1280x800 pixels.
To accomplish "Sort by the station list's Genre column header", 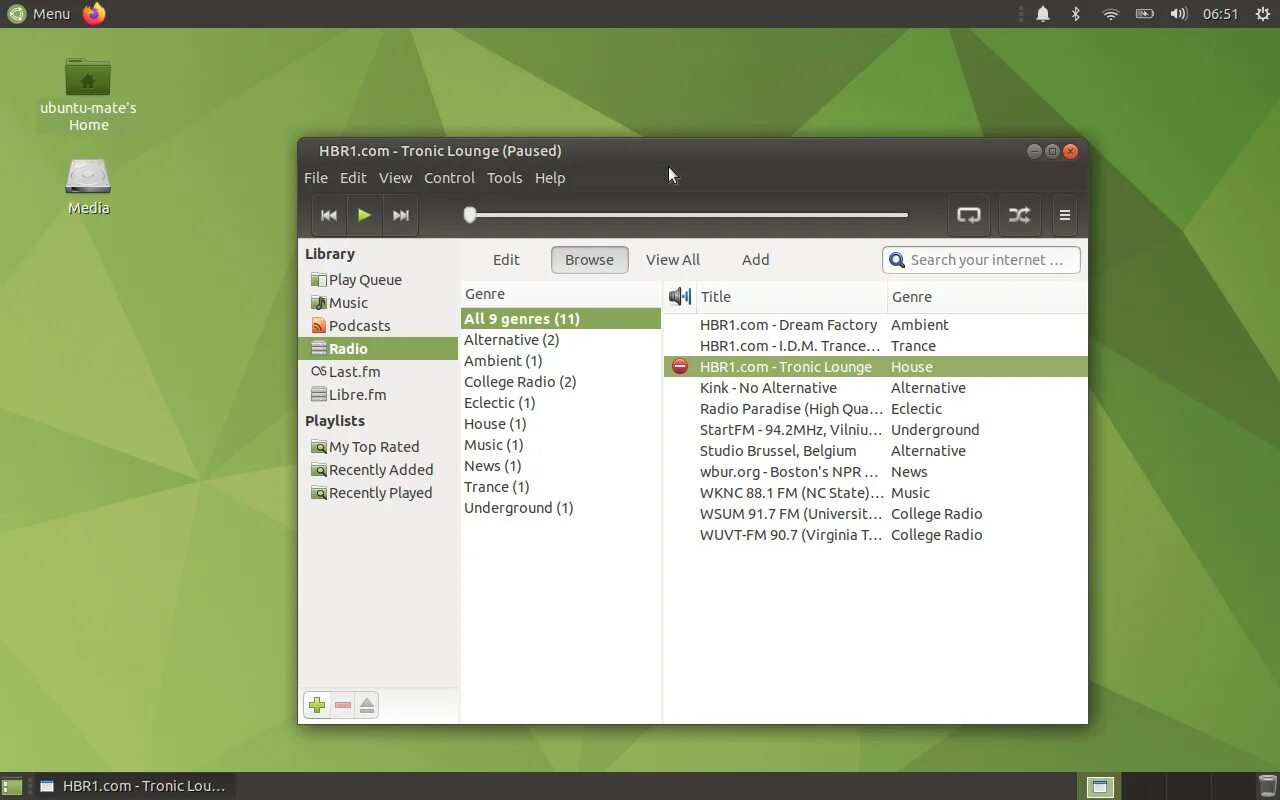I will click(x=987, y=296).
